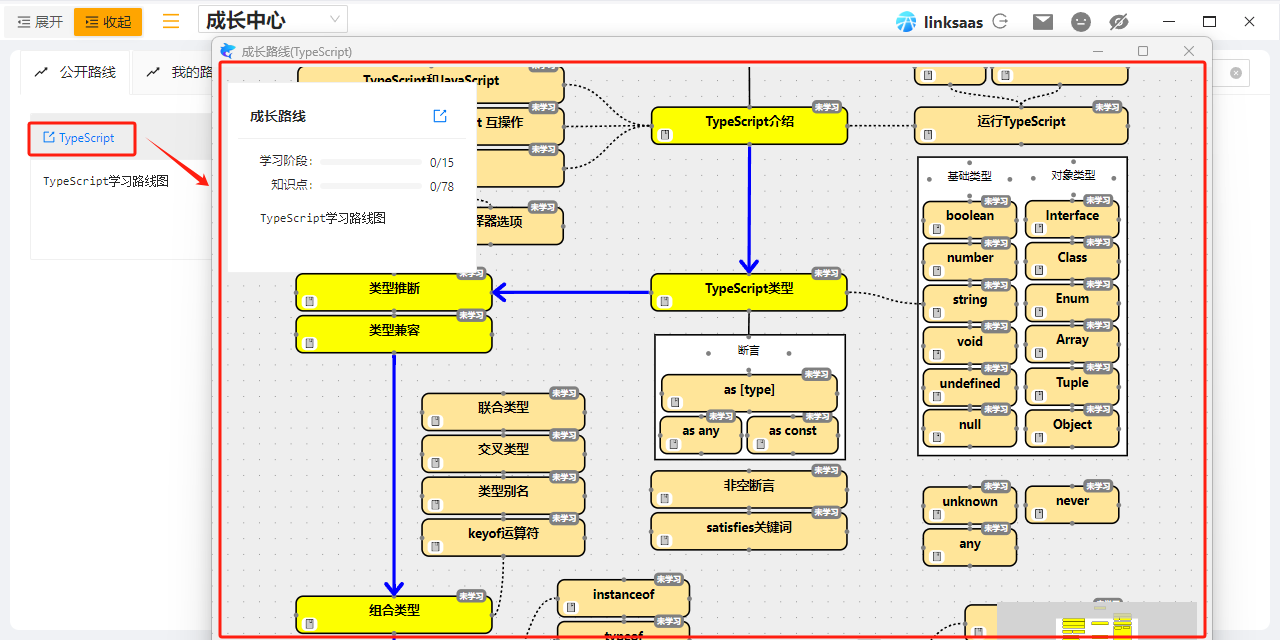Image resolution: width=1280 pixels, height=640 pixels.
Task: Click the face emoji icon in header
Action: 1081,21
